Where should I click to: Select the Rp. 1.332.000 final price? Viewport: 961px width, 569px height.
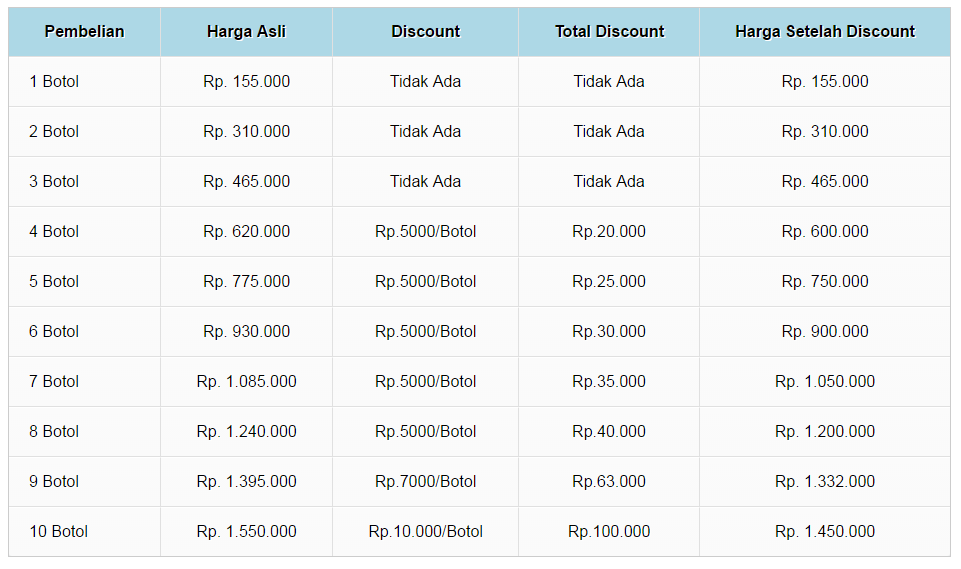(824, 481)
